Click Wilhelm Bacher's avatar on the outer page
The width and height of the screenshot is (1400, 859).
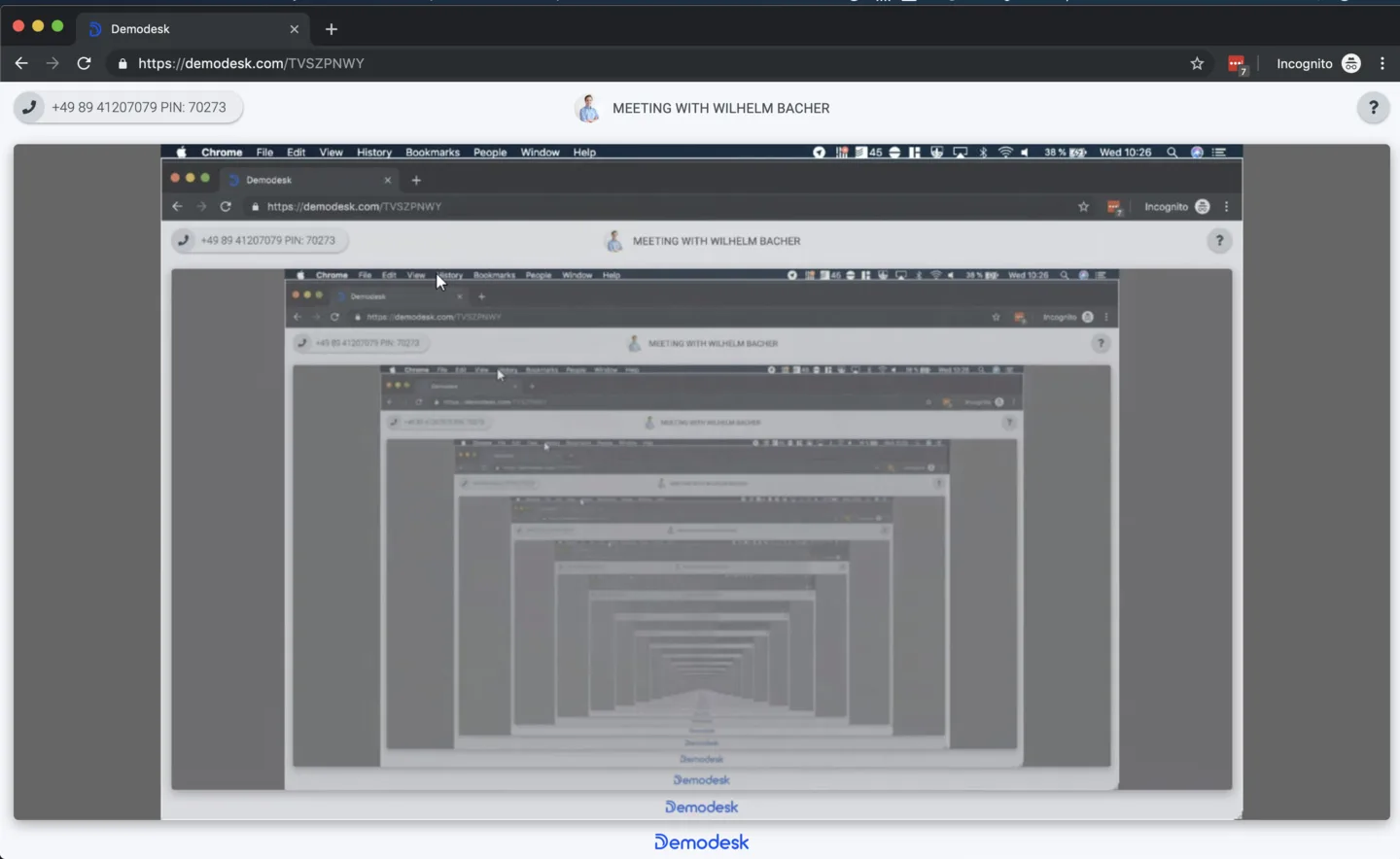[588, 108]
